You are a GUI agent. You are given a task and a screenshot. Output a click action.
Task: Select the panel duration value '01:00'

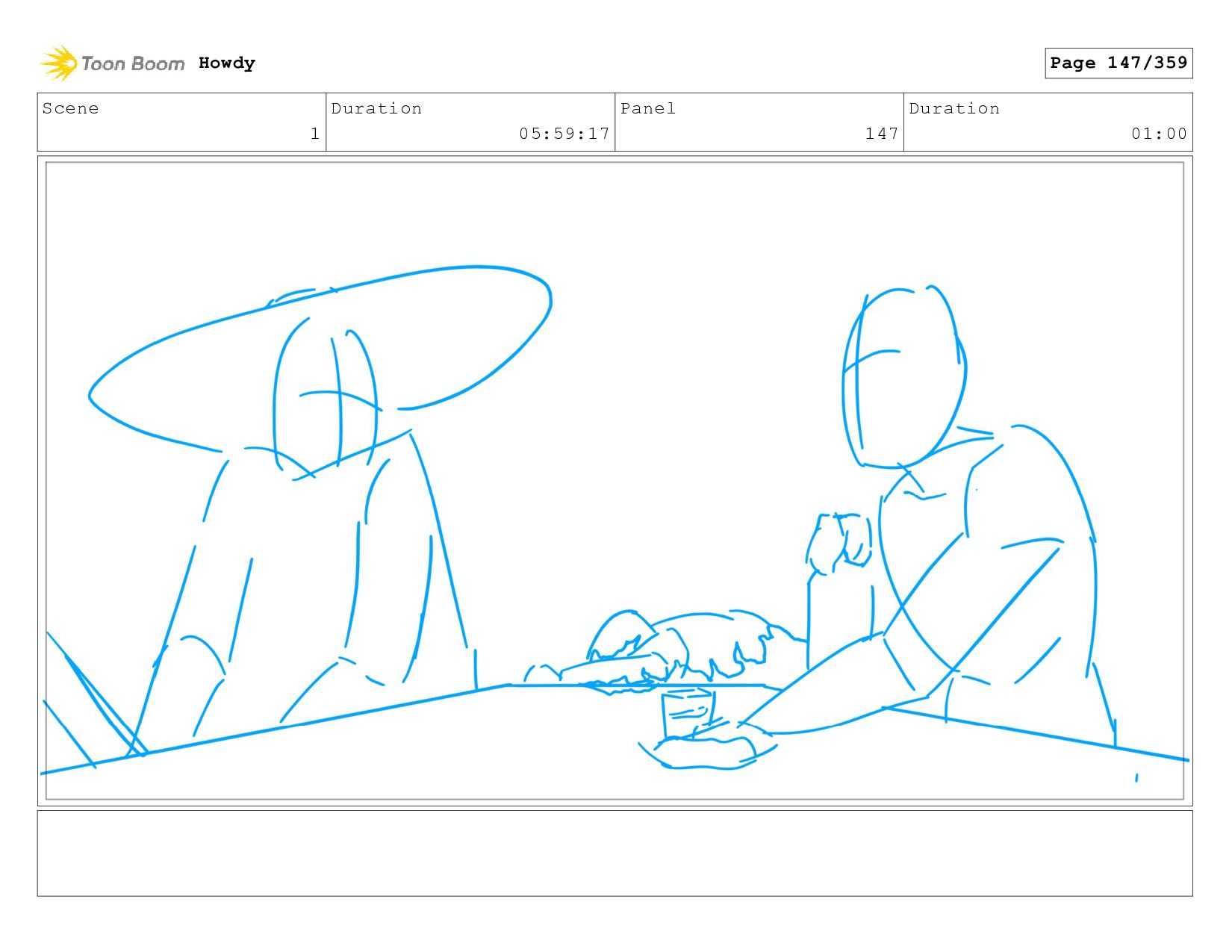(x=1159, y=134)
